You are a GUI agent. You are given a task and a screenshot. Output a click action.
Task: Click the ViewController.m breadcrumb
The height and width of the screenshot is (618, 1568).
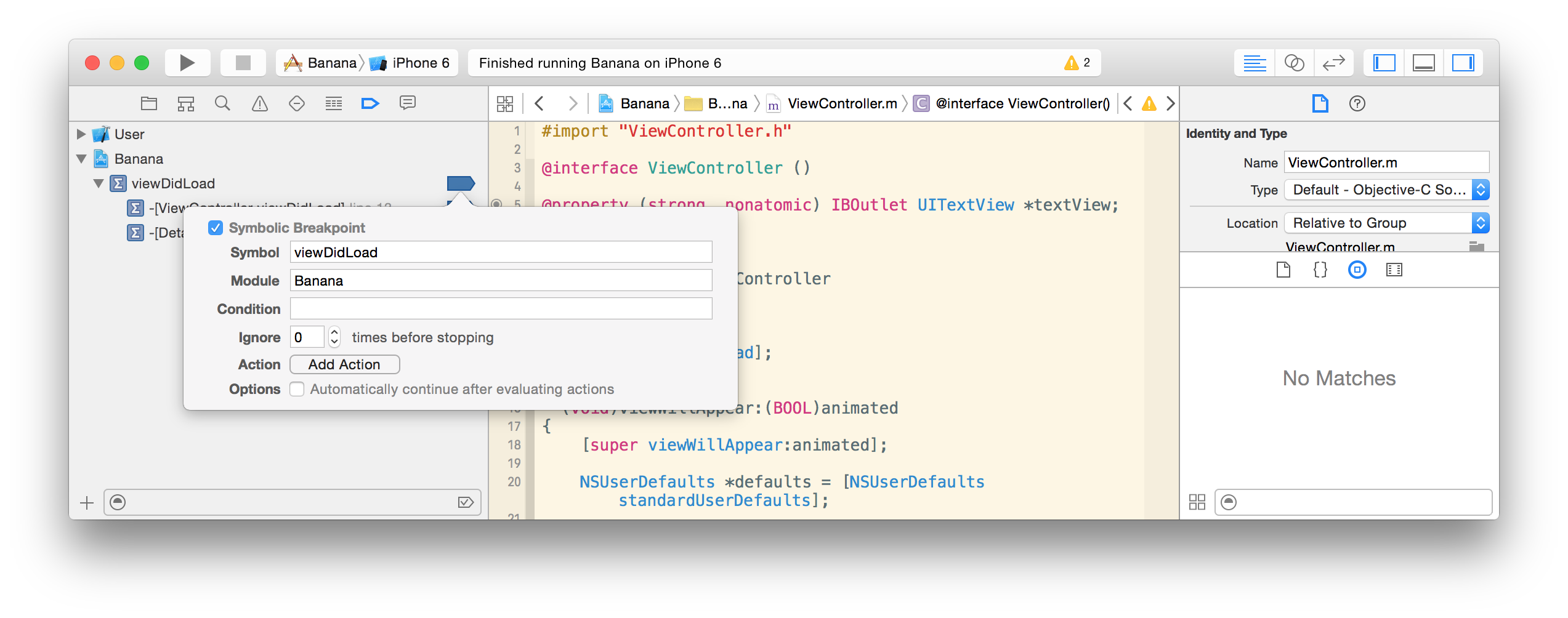[832, 103]
